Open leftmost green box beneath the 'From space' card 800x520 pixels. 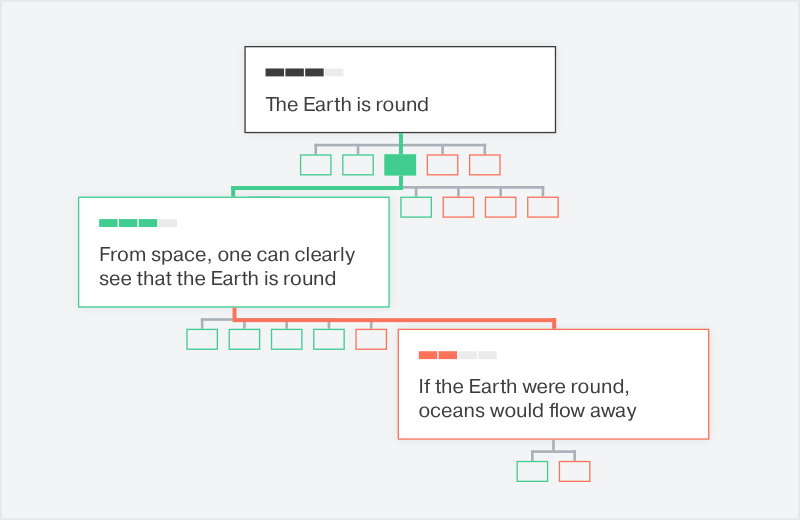[202, 339]
